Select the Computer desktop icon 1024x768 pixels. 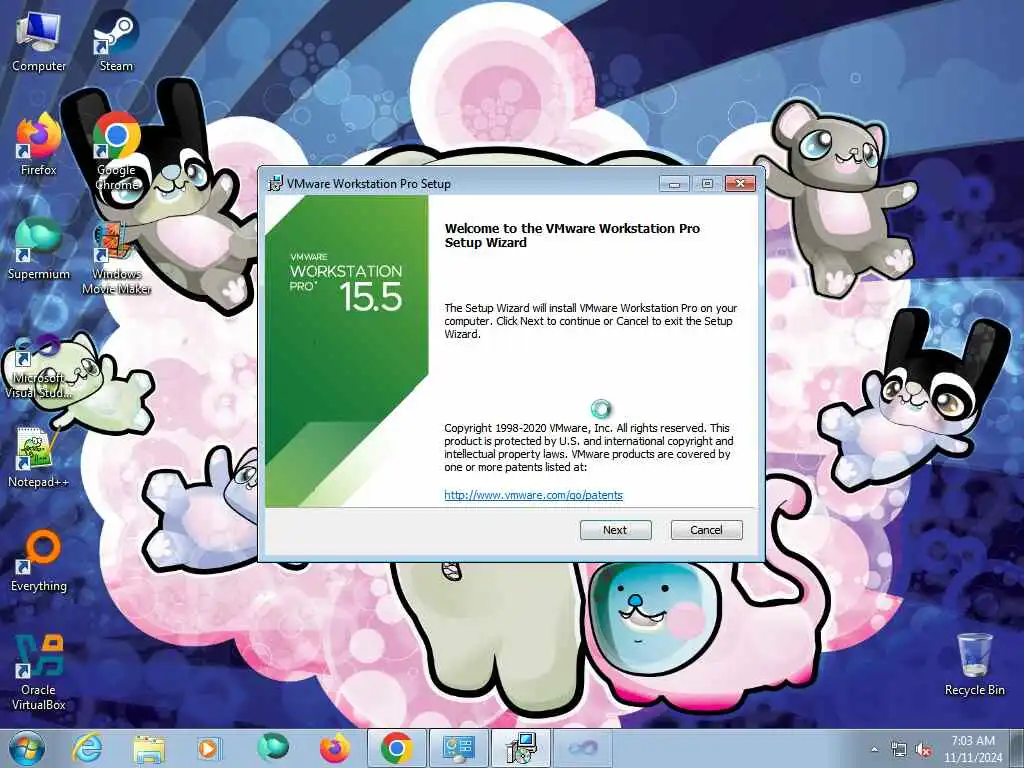coord(39,42)
